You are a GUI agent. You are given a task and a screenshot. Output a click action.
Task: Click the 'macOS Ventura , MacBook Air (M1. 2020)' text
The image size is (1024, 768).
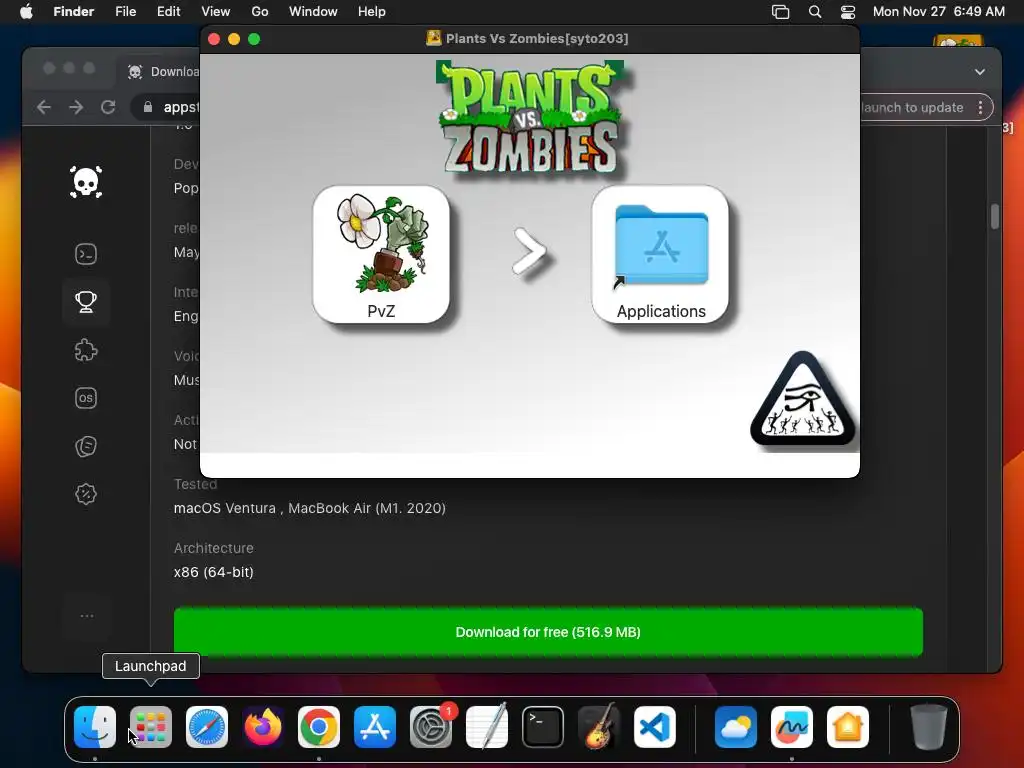310,508
